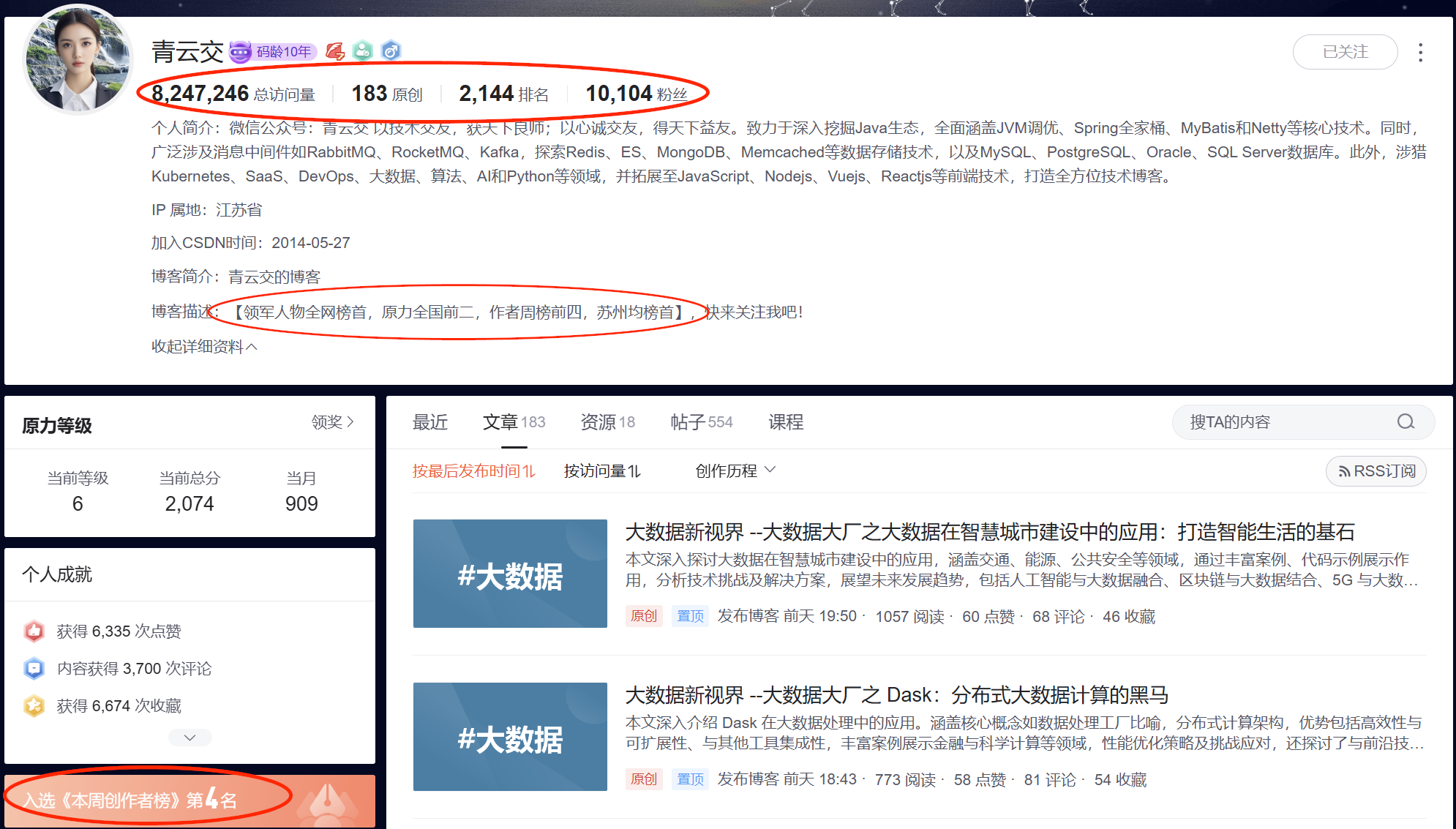The image size is (1456, 829).
Task: Click the green verified-user hexagon badge
Action: tap(363, 51)
